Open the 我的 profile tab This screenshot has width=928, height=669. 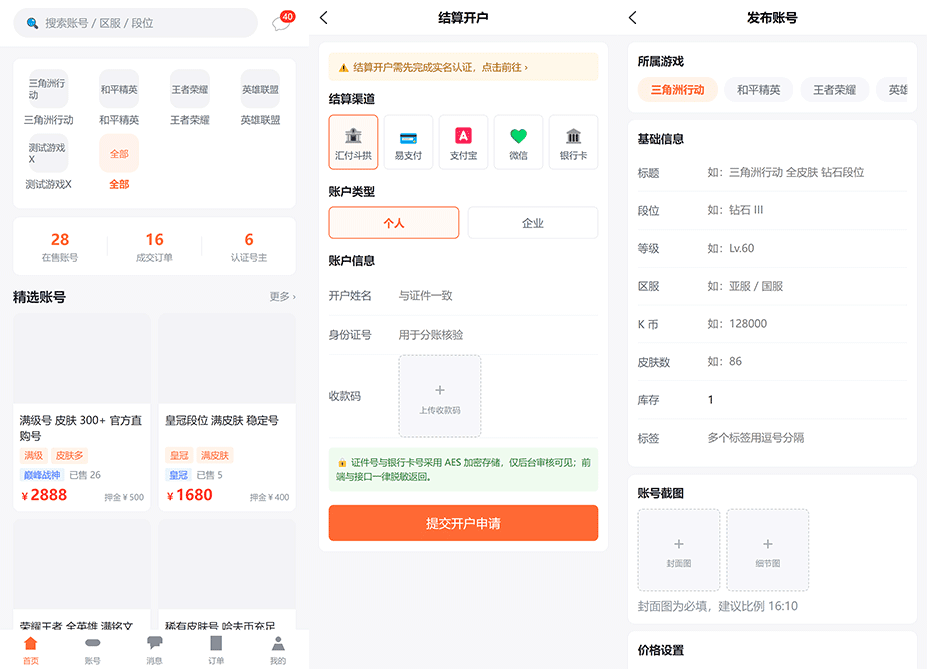[x=278, y=650]
